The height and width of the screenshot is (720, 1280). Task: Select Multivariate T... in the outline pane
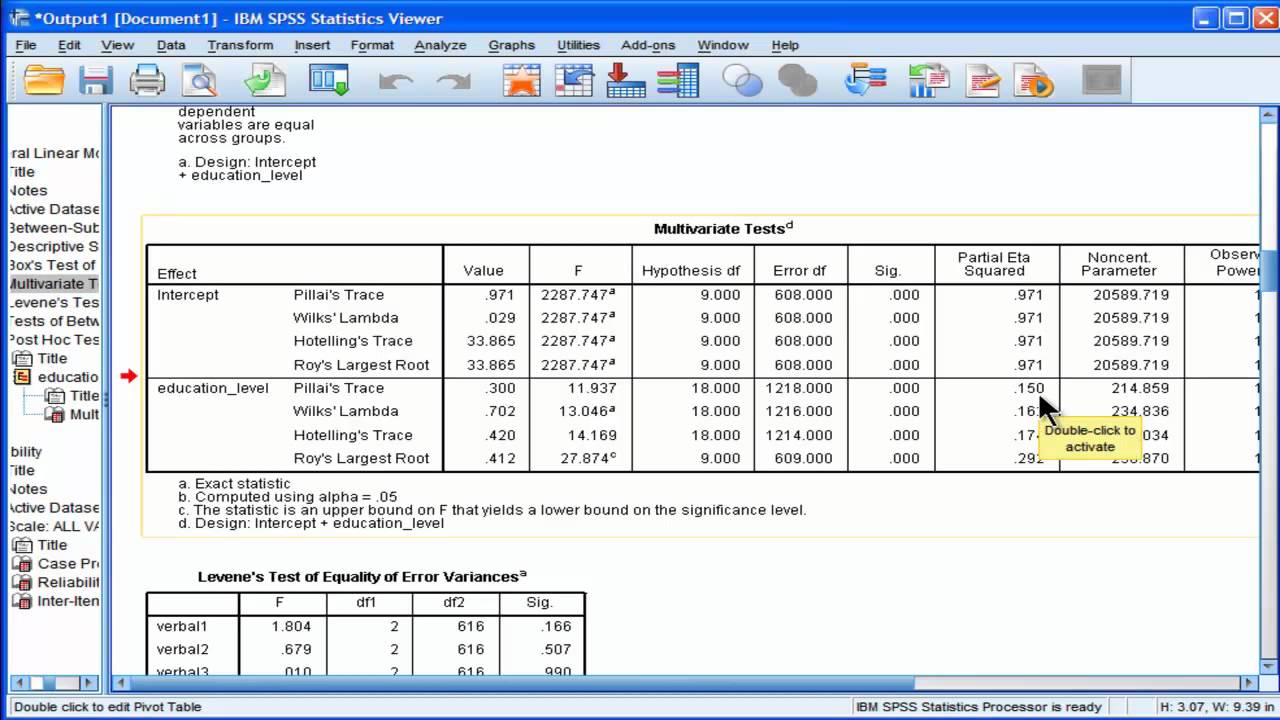(55, 284)
